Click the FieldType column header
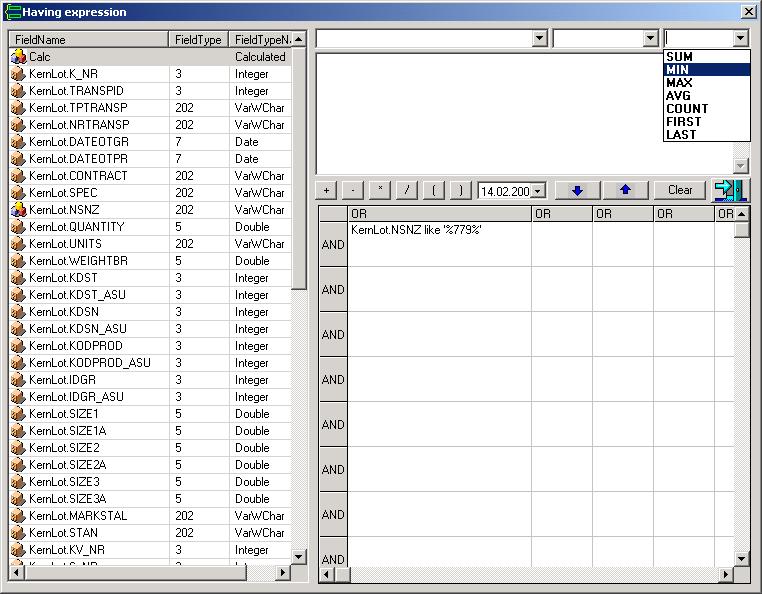 point(198,39)
